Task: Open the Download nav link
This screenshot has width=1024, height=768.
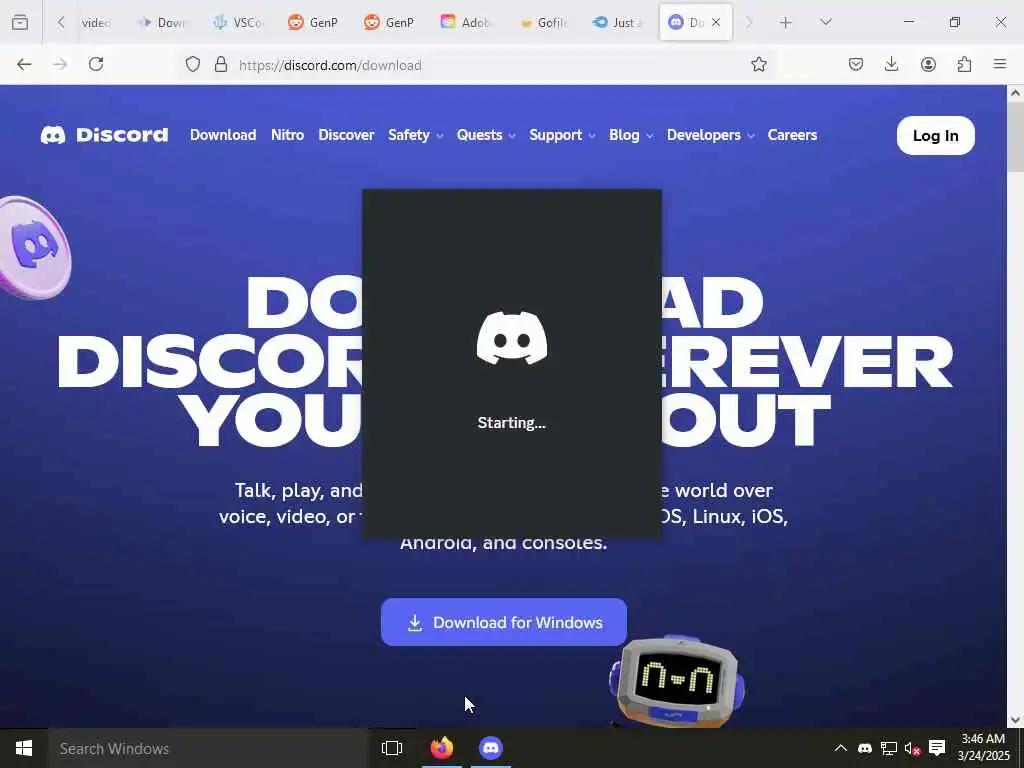Action: pos(223,135)
